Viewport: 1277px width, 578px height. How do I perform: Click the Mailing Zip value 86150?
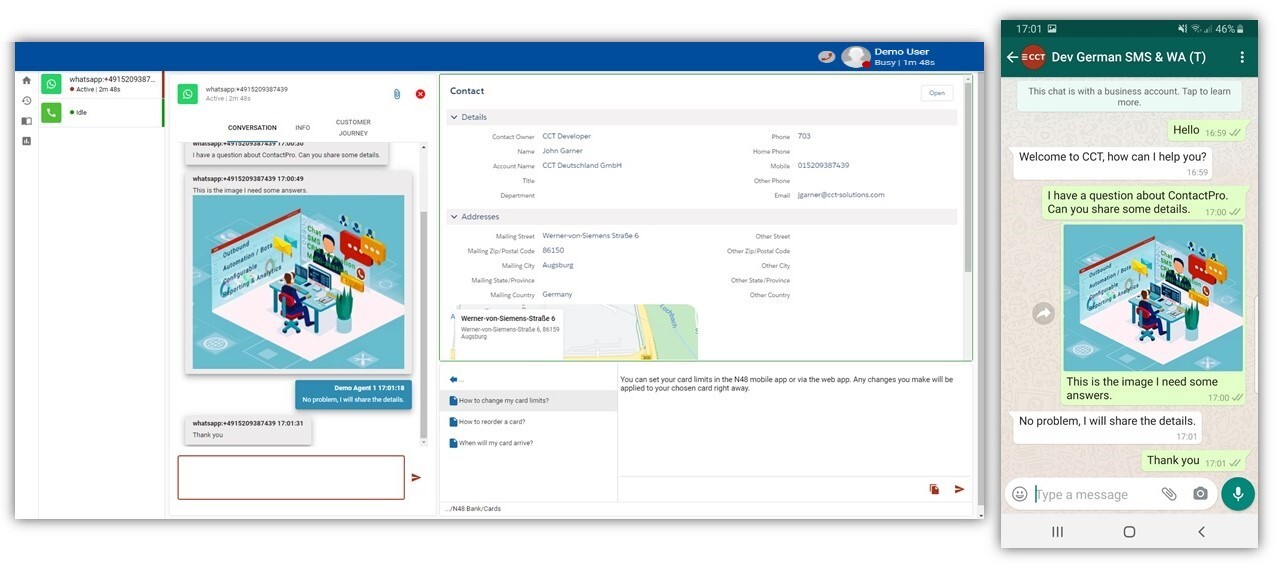point(553,250)
